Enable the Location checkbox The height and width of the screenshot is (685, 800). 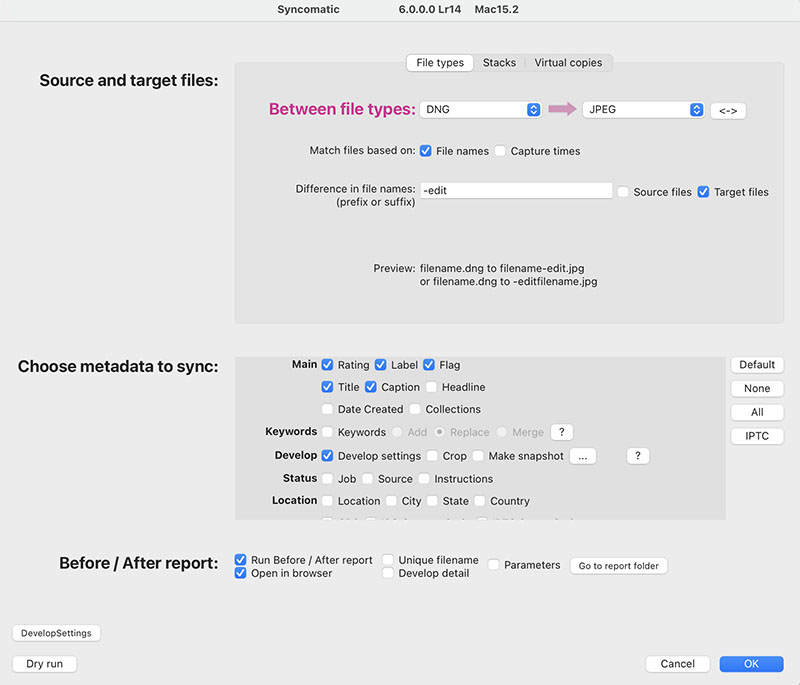[x=328, y=501]
